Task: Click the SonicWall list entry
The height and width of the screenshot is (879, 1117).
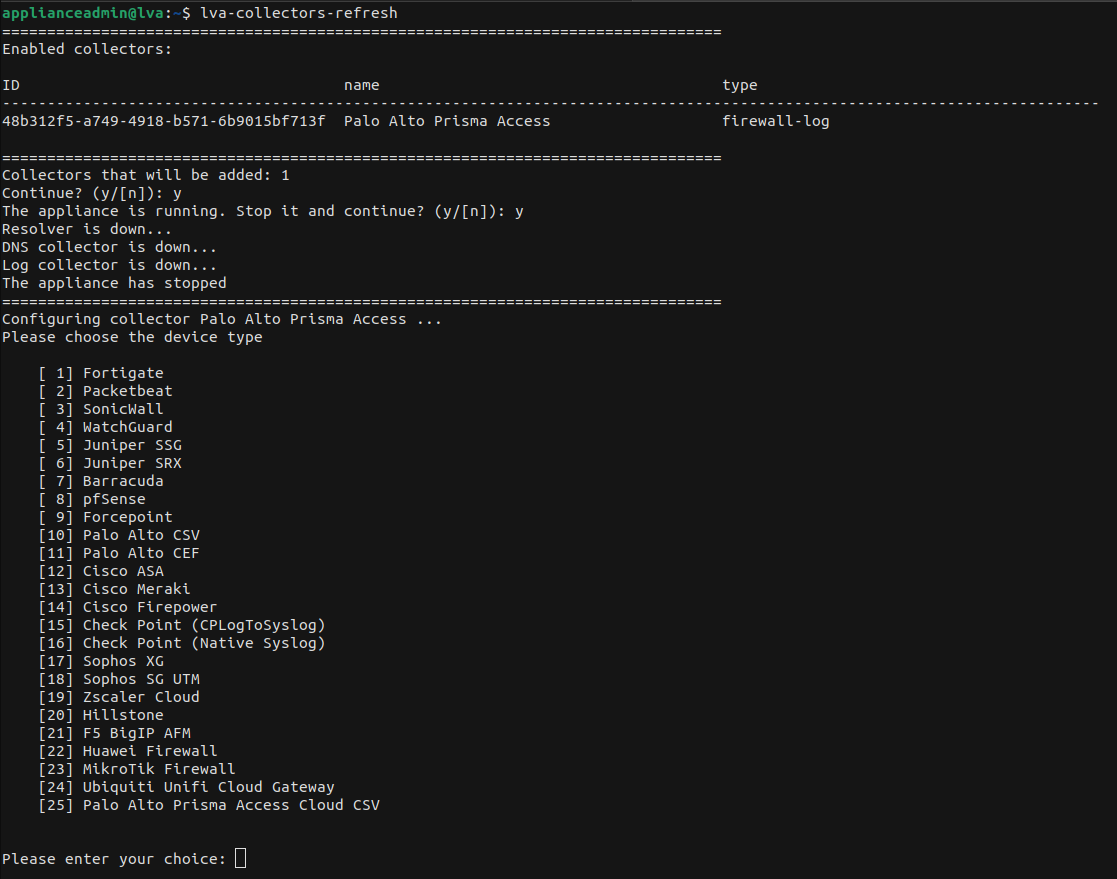Action: click(x=123, y=409)
